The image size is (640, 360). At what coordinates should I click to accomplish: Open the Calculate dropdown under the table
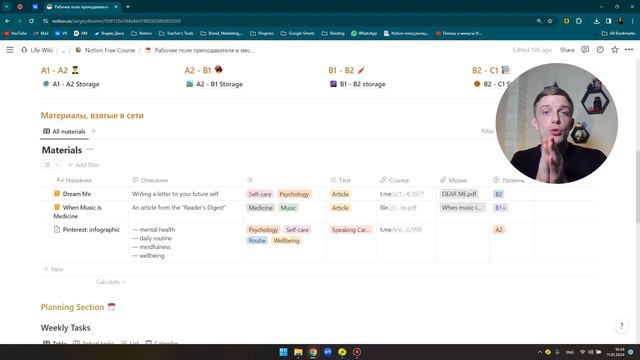pyautogui.click(x=110, y=282)
